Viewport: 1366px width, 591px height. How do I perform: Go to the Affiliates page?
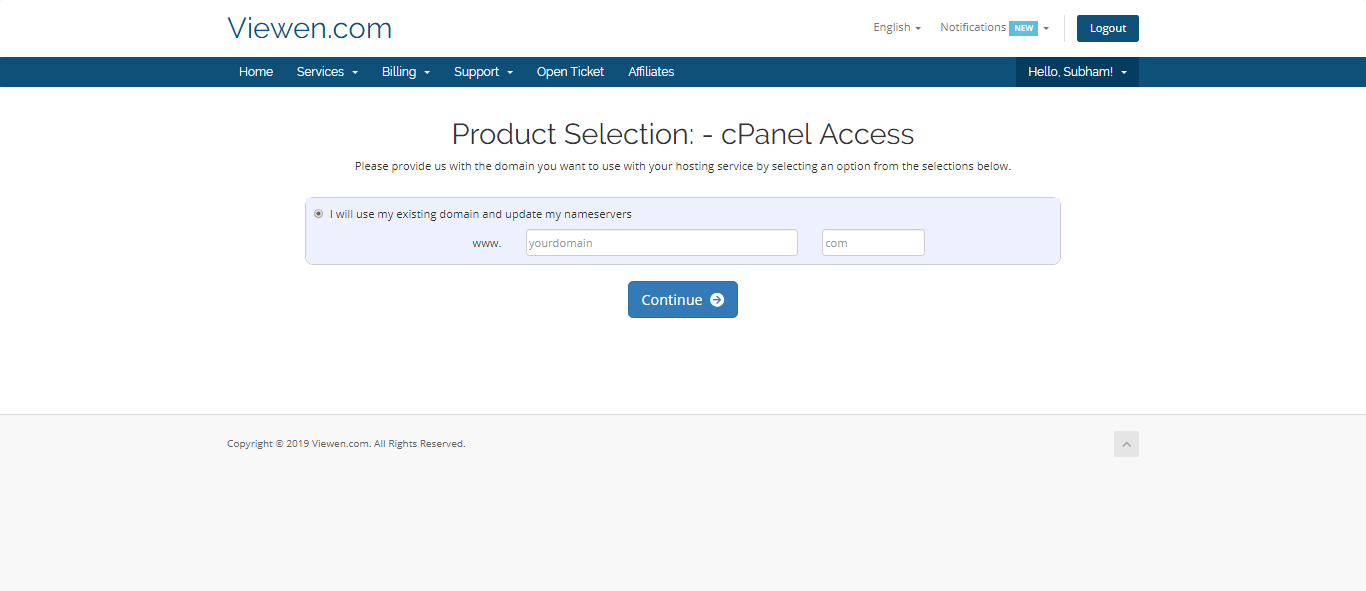click(x=651, y=72)
